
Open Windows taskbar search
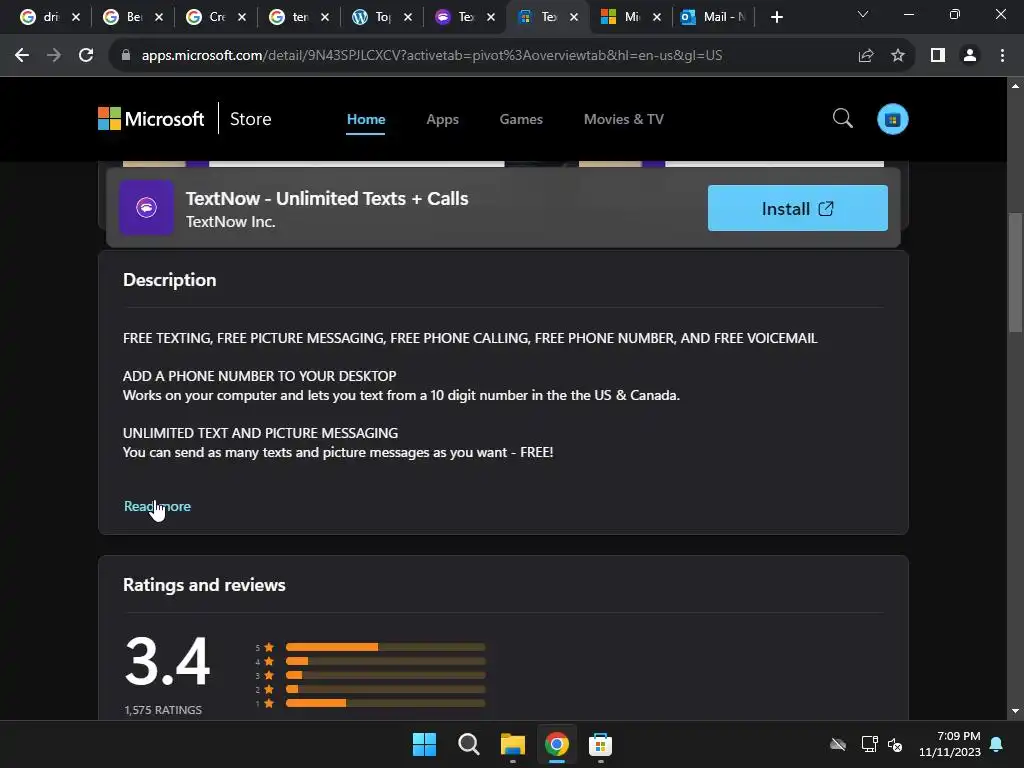click(x=468, y=744)
